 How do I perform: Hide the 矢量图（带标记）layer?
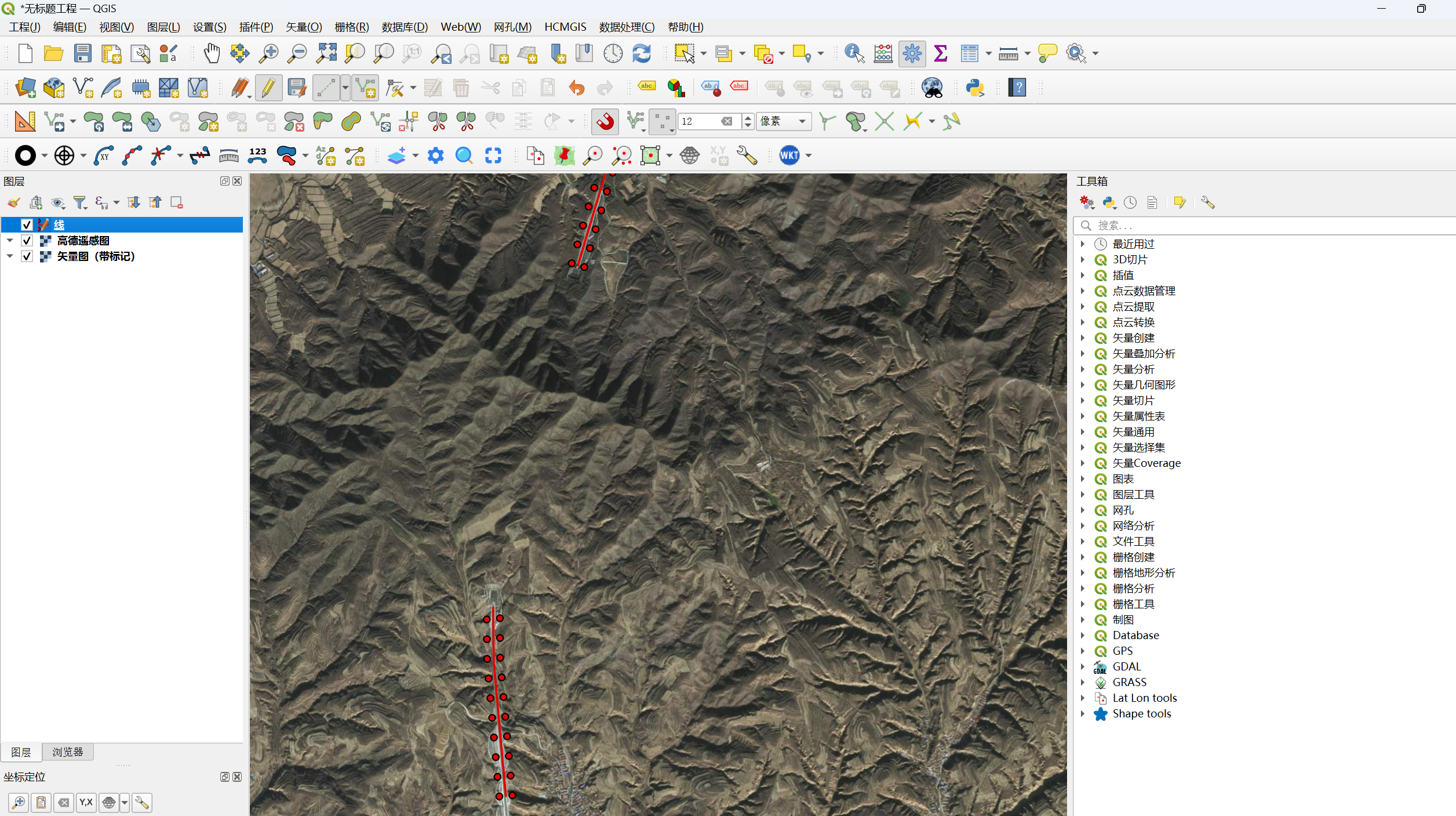coord(27,256)
